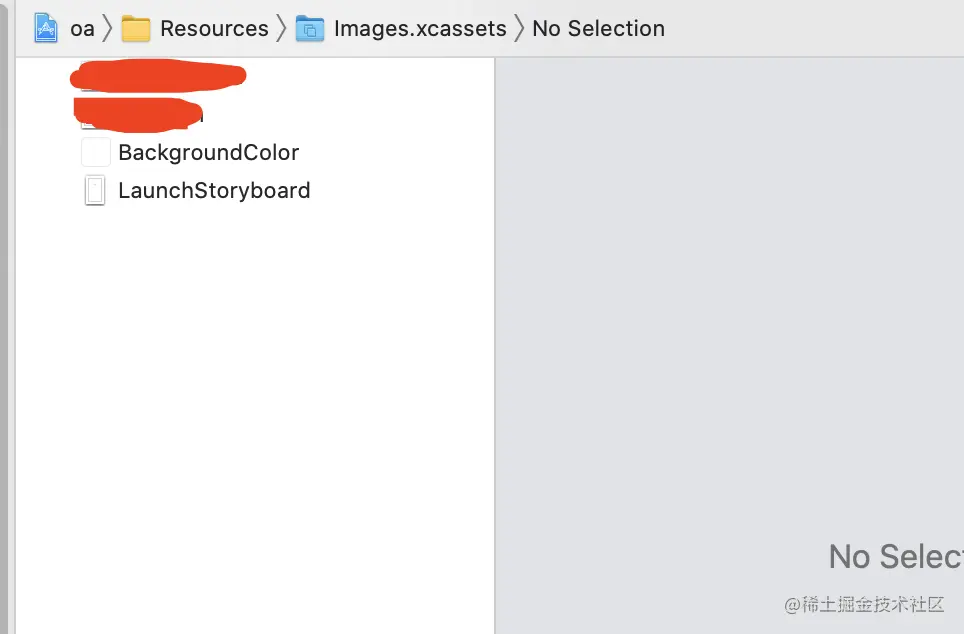Click the yellow Resources folder icon

tap(136, 28)
